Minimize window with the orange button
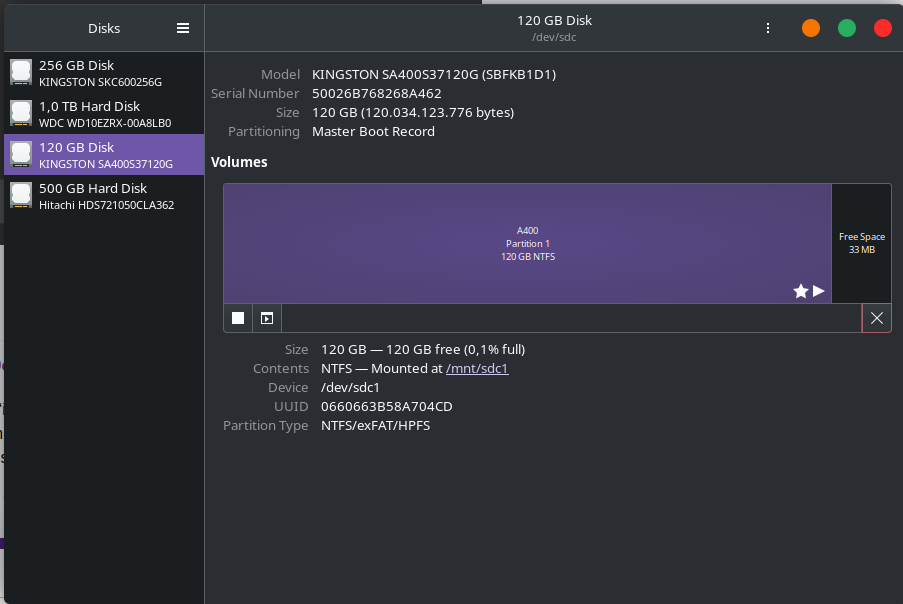Viewport: 903px width, 604px height. click(x=811, y=28)
